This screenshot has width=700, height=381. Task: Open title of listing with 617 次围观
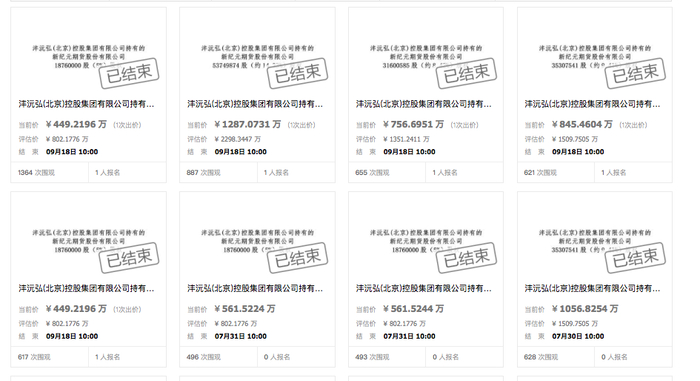[86, 289]
